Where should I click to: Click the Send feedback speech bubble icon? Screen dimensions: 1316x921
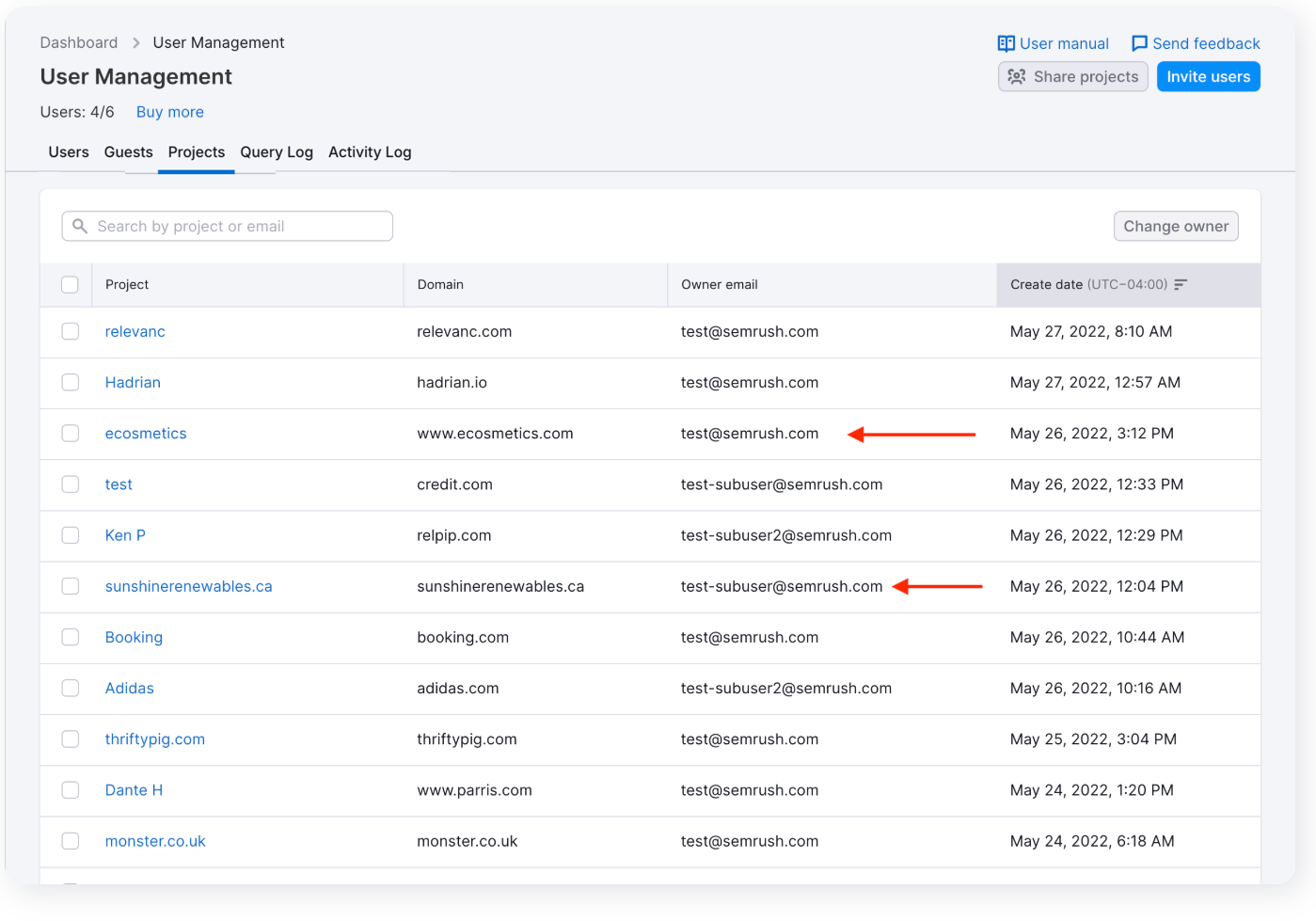coord(1139,43)
